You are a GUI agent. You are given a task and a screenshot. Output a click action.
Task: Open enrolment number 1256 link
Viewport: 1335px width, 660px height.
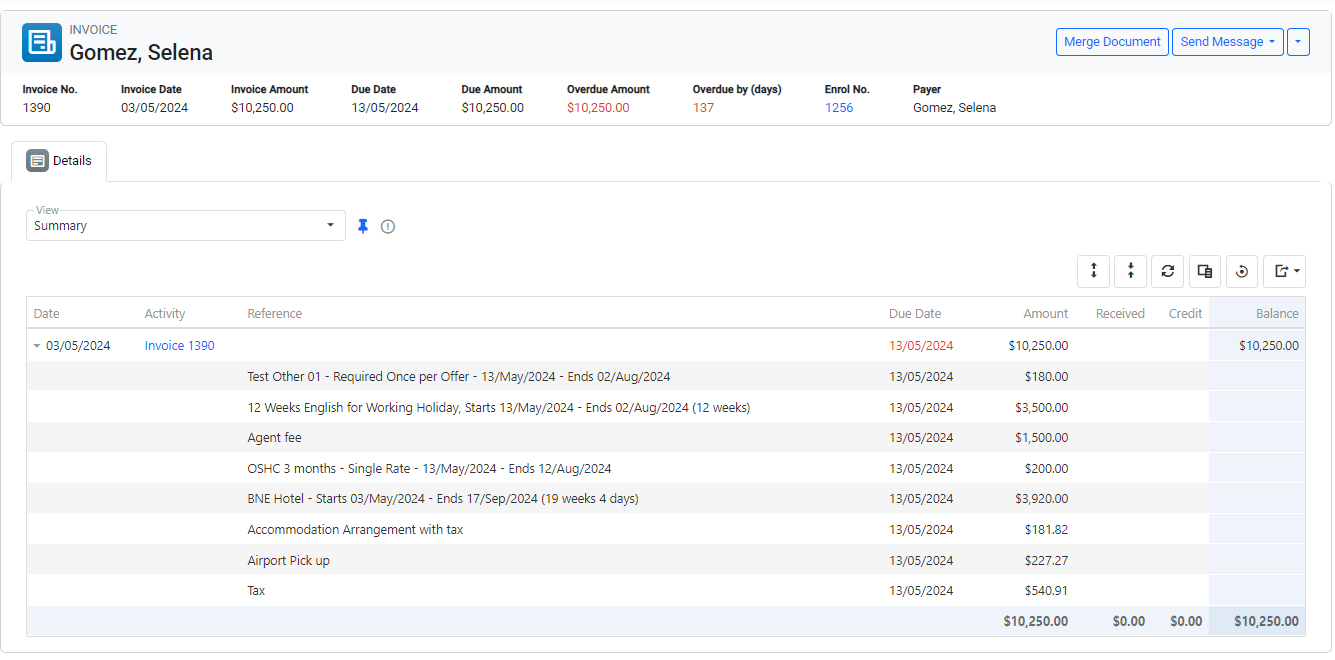838,108
